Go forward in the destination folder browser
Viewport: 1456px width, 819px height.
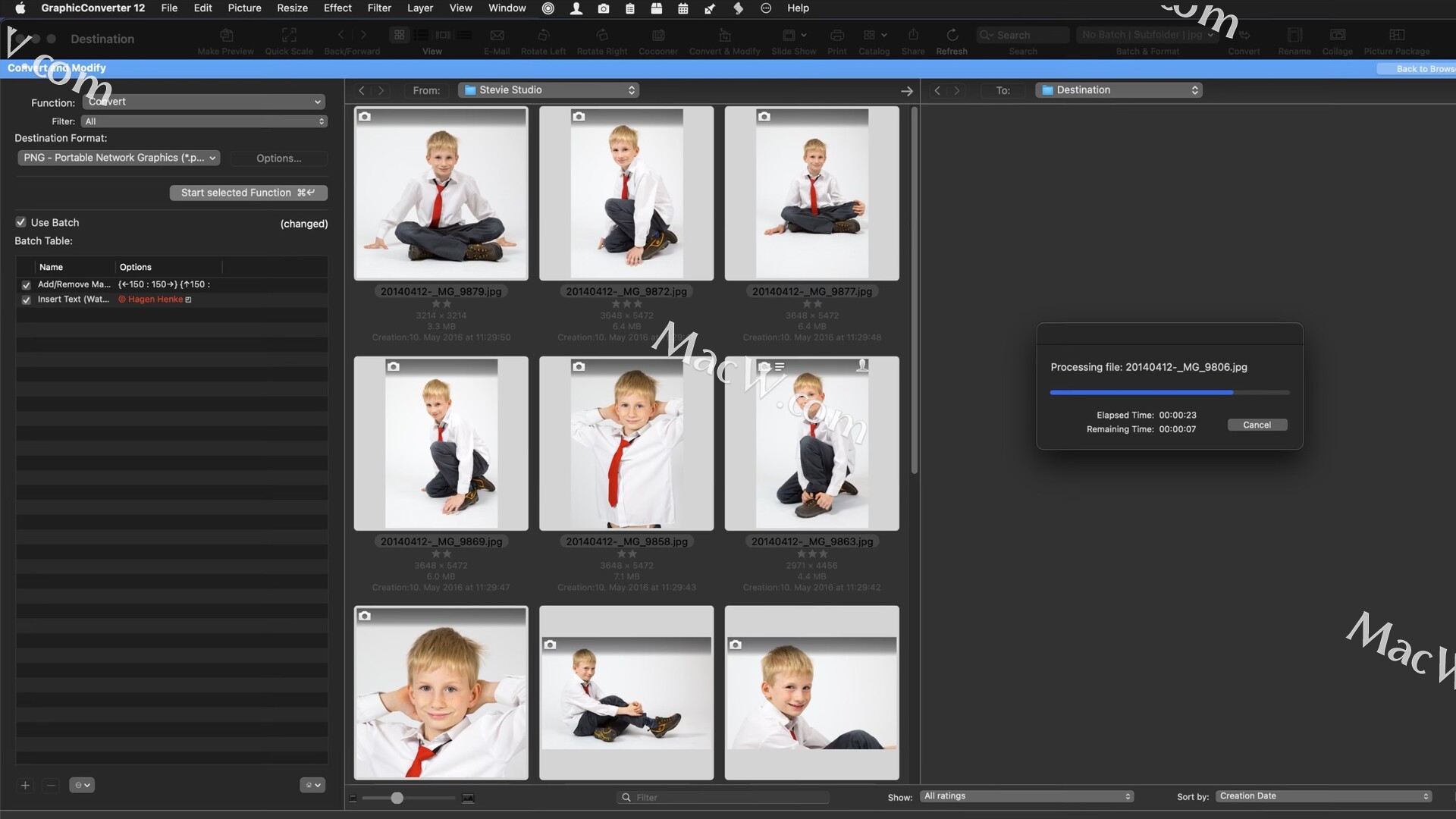click(957, 90)
